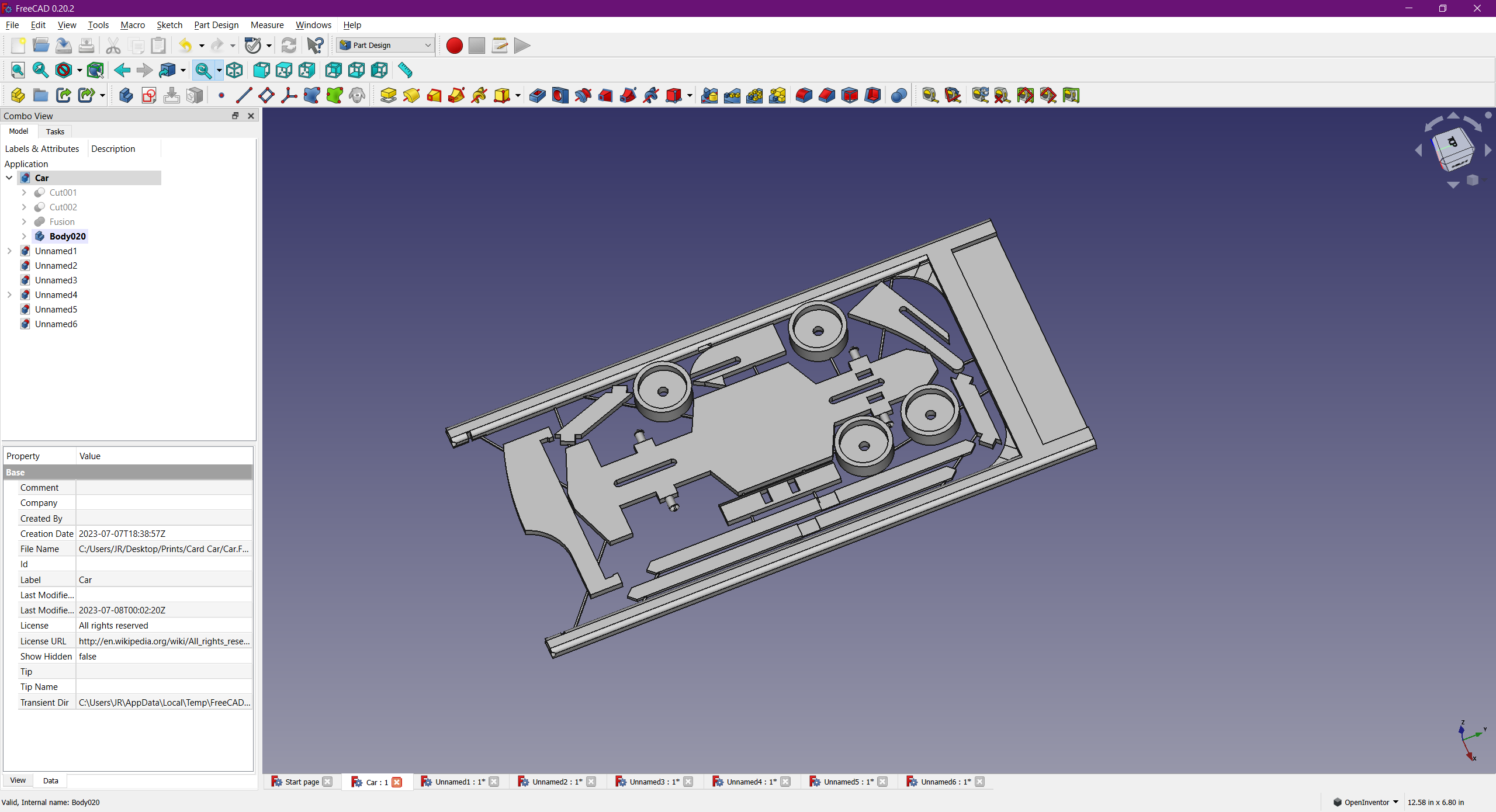Expand the Body020 tree item
This screenshot has height=812, width=1496.
pyautogui.click(x=24, y=237)
